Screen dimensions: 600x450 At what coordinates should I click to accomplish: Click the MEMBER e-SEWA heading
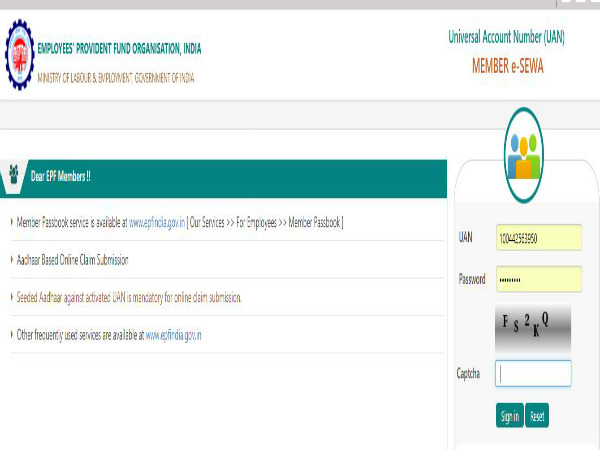pyautogui.click(x=507, y=66)
